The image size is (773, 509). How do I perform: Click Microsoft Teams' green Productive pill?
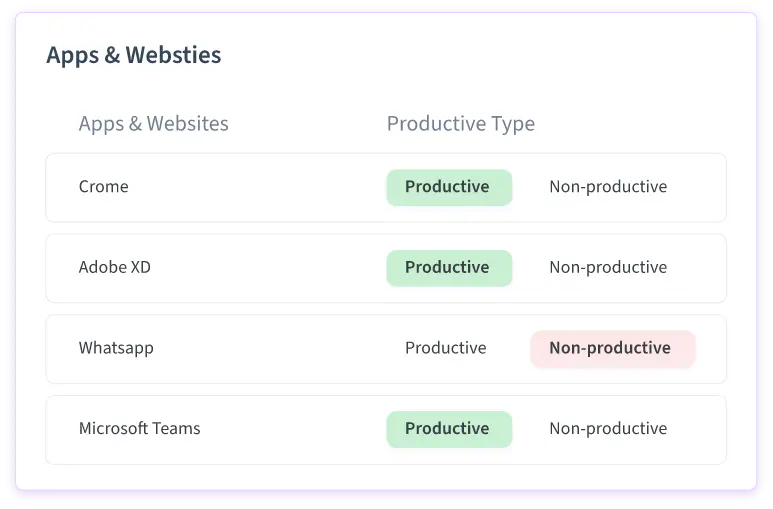pos(448,429)
